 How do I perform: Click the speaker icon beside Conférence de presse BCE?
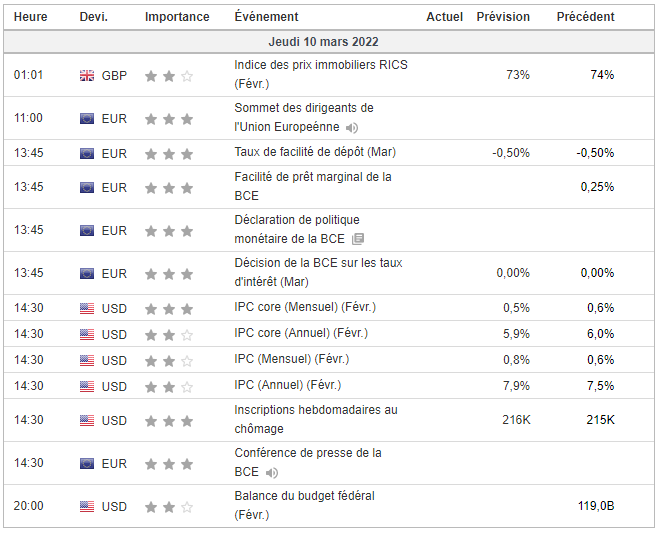272,472
